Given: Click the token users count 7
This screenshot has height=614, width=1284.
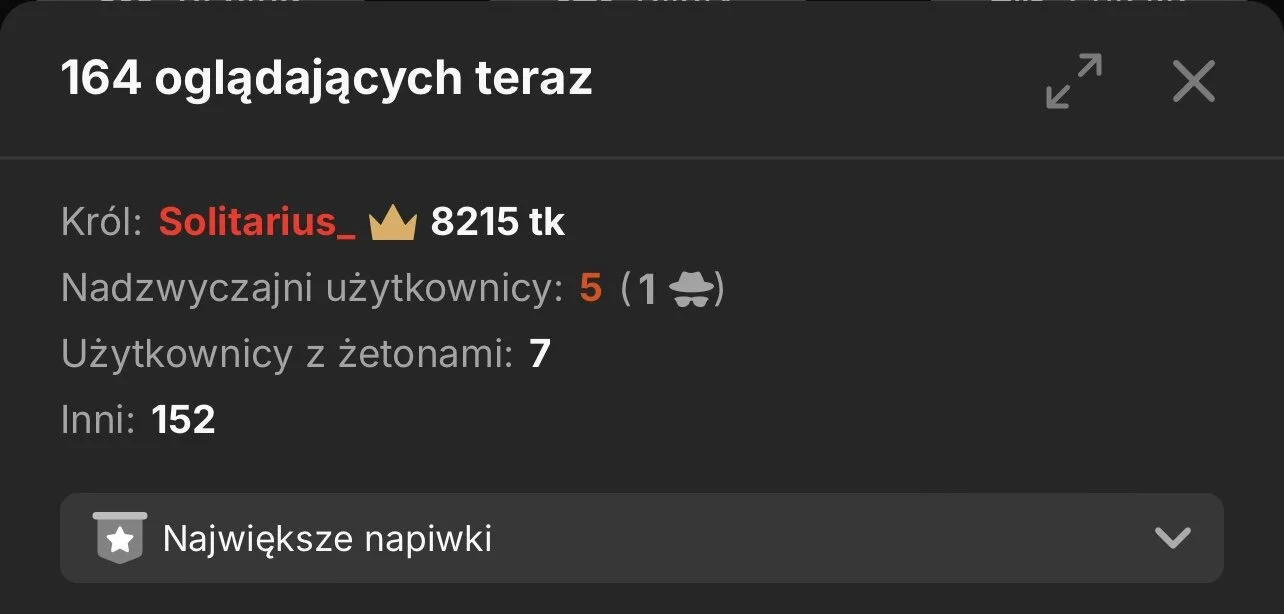Looking at the screenshot, I should (x=540, y=354).
